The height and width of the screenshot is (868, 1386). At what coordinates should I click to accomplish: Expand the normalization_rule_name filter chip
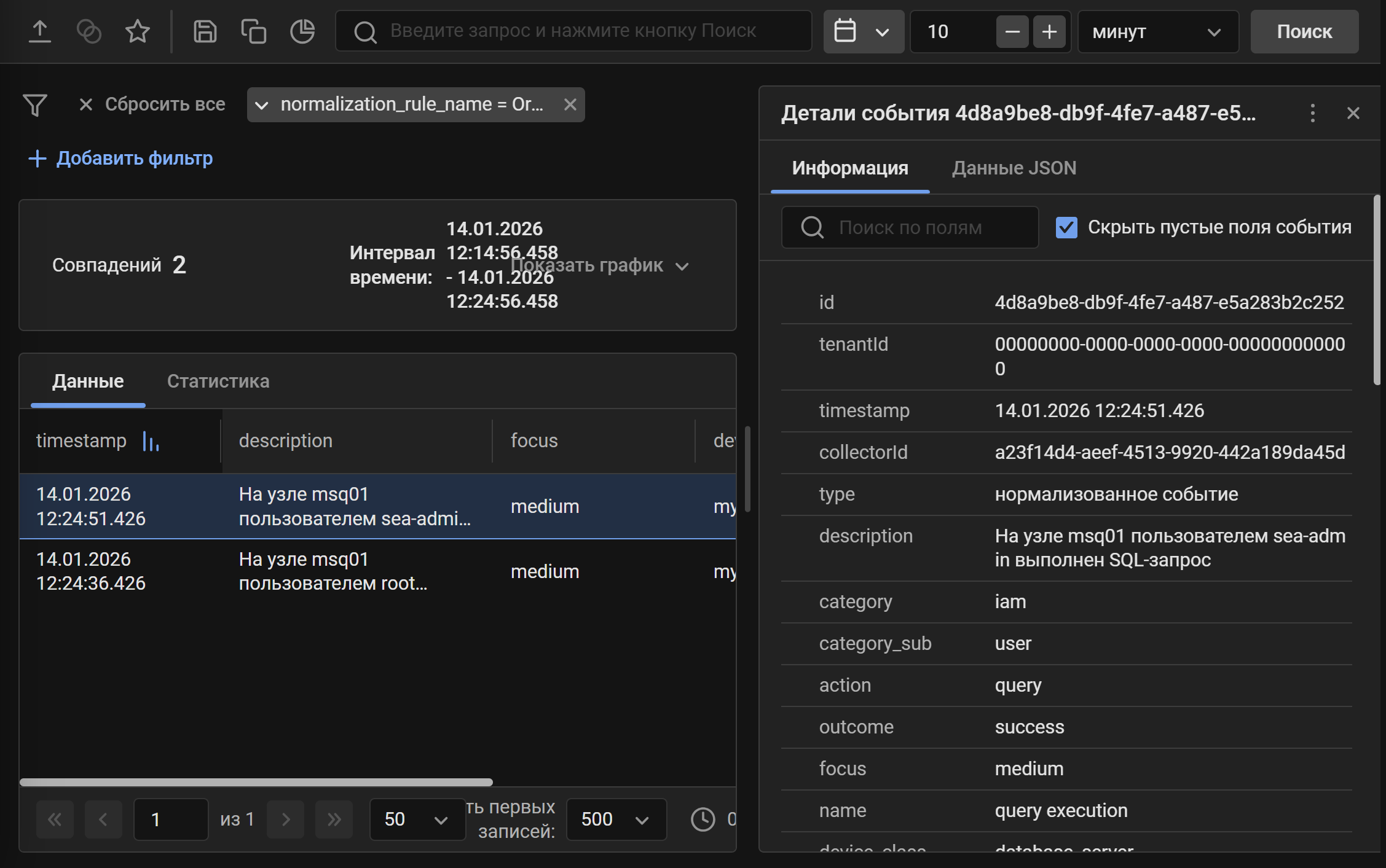[x=263, y=104]
